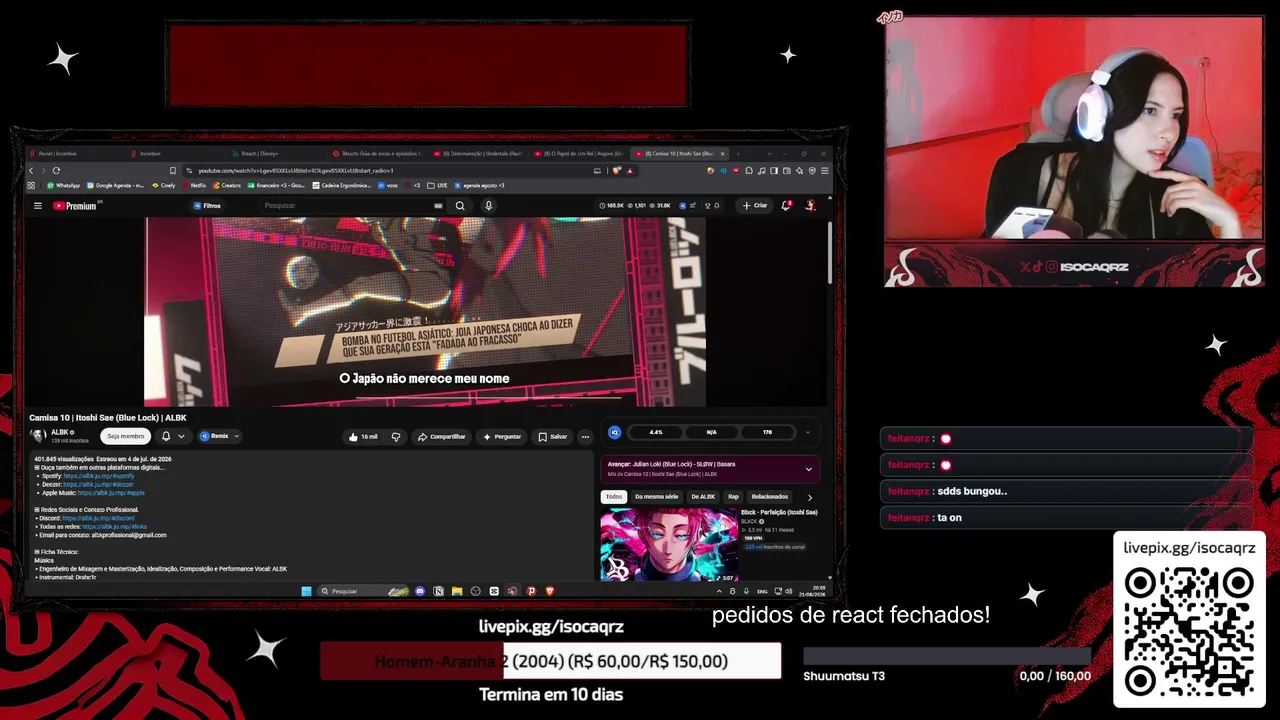Open the Discord link in description
The width and height of the screenshot is (1280, 720).
98,518
